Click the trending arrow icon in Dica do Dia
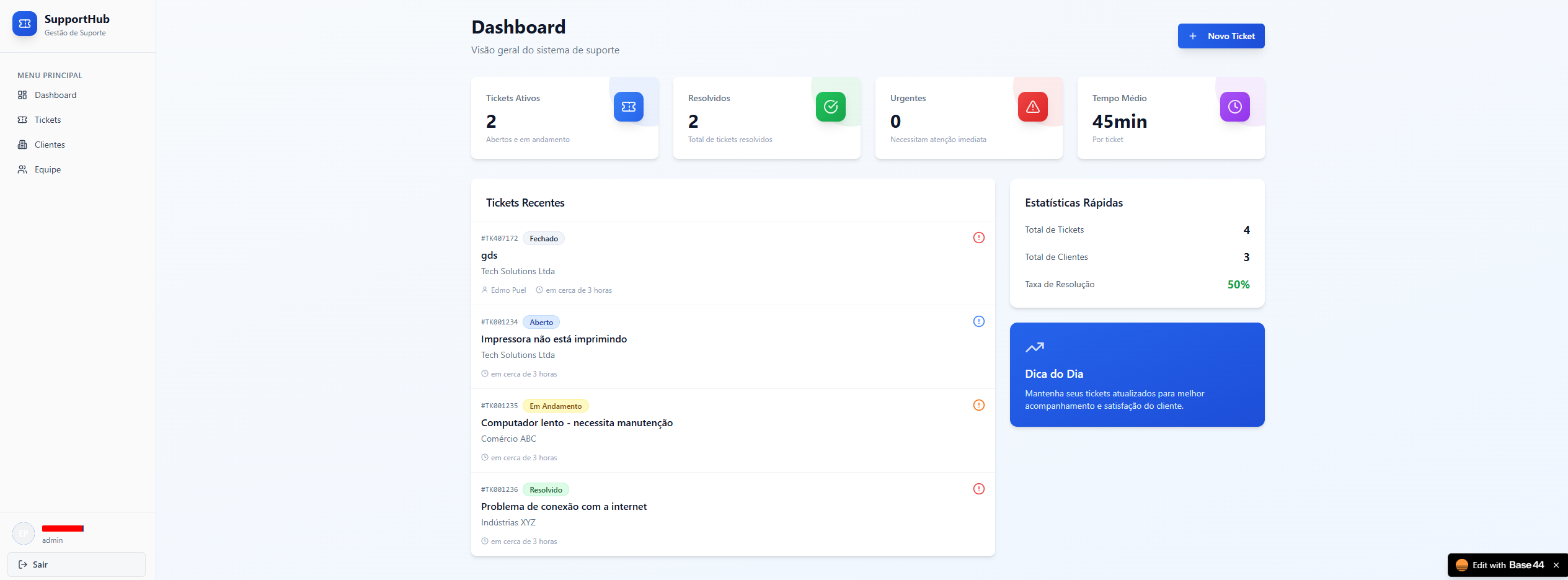 [x=1034, y=347]
